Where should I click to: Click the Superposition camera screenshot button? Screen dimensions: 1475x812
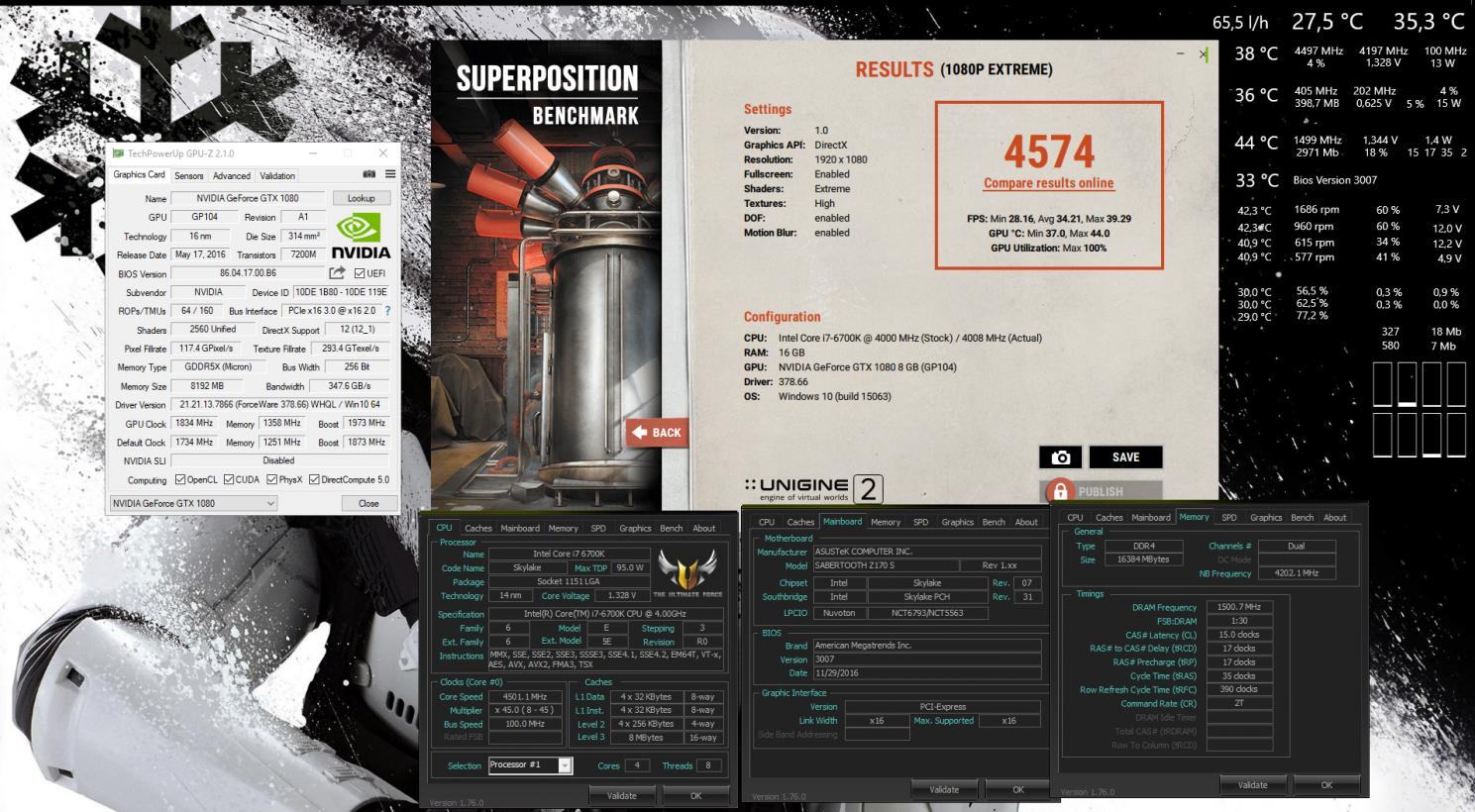(x=1060, y=457)
